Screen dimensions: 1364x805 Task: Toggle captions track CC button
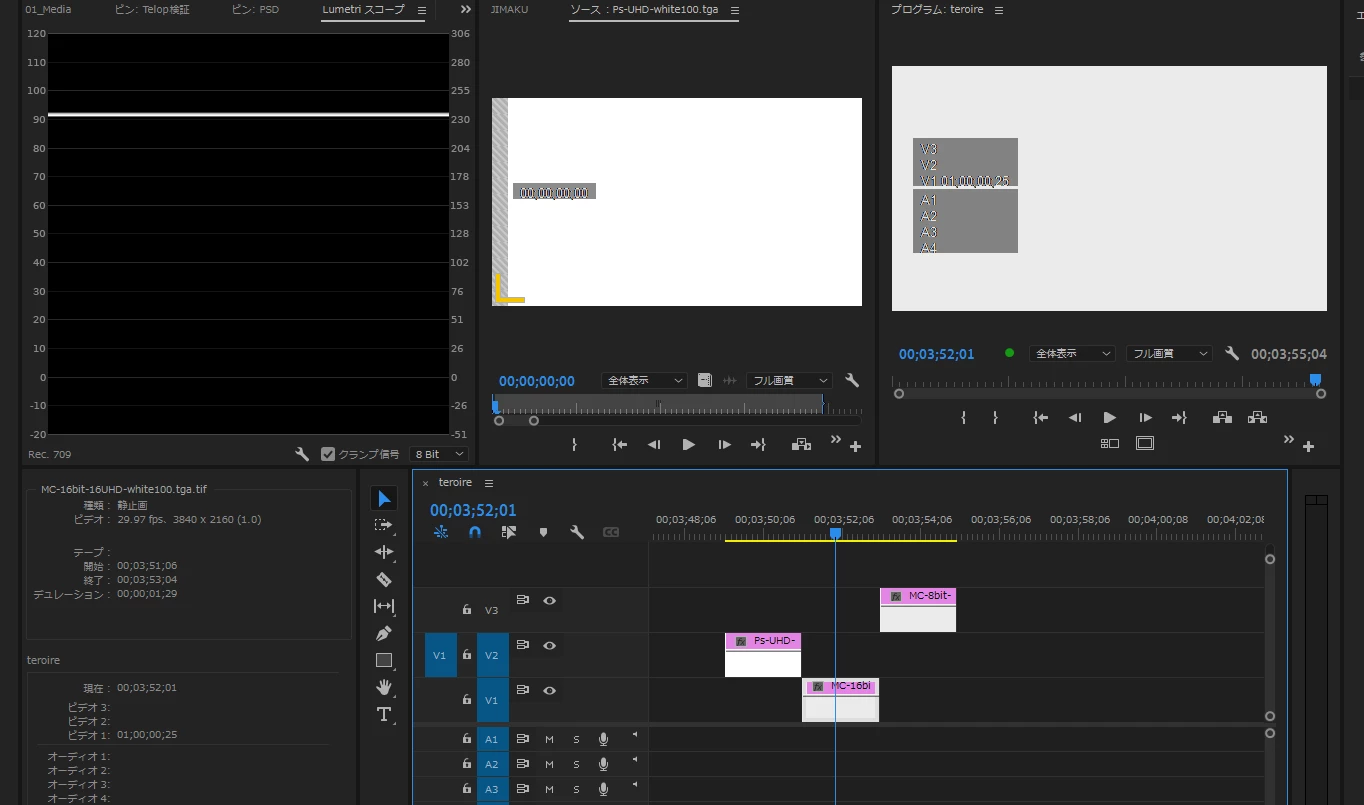(611, 532)
